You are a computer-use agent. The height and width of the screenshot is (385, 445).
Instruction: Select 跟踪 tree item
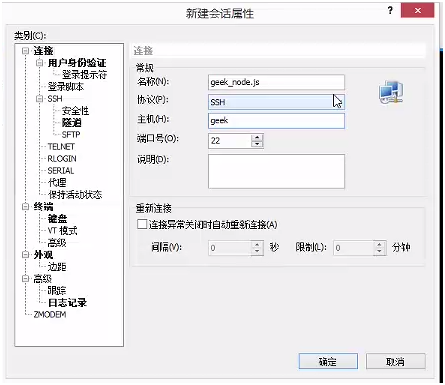[x=57, y=291]
